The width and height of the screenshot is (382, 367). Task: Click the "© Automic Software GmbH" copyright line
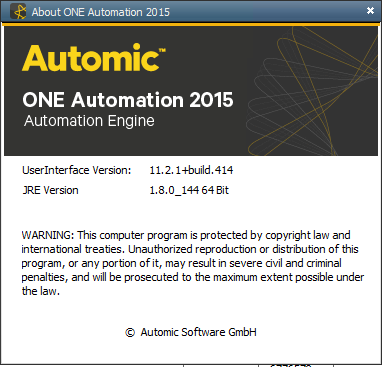(x=191, y=332)
